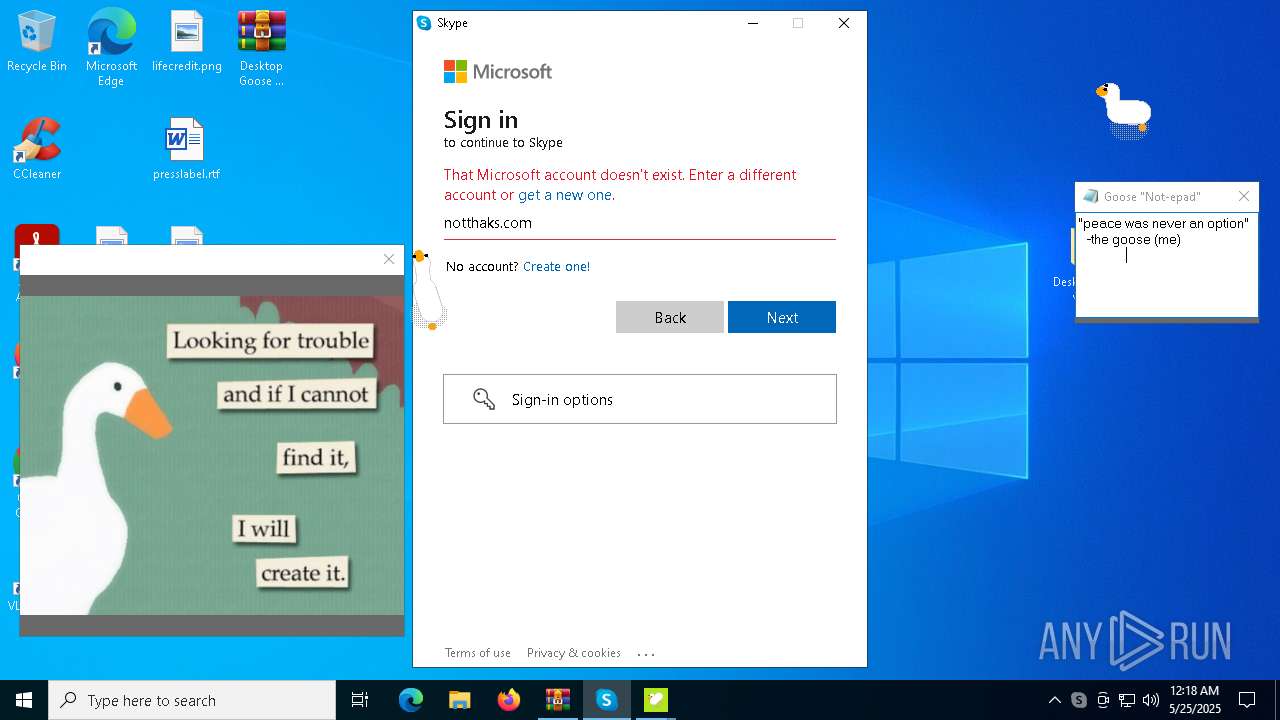Open the network status tray icon
The image size is (1280, 720).
tap(1127, 700)
